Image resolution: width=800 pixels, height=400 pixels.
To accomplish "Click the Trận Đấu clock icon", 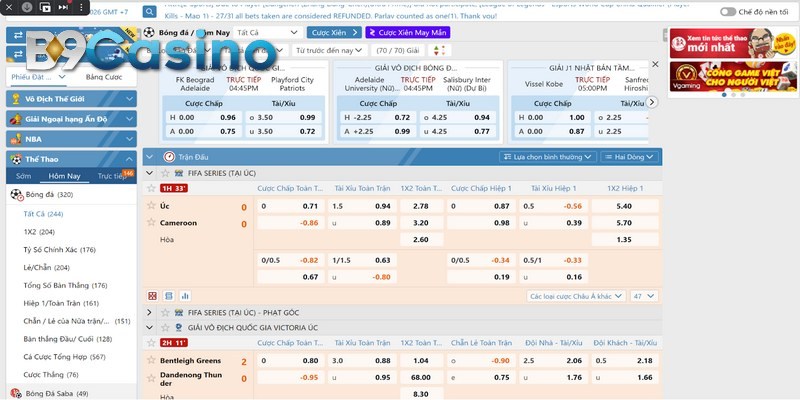I will pos(169,157).
